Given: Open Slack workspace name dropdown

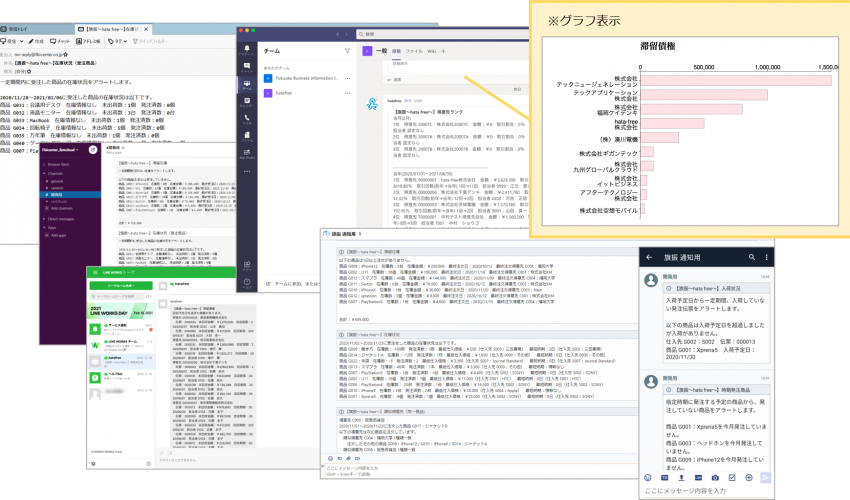Looking at the screenshot, I should pyautogui.click(x=60, y=150).
